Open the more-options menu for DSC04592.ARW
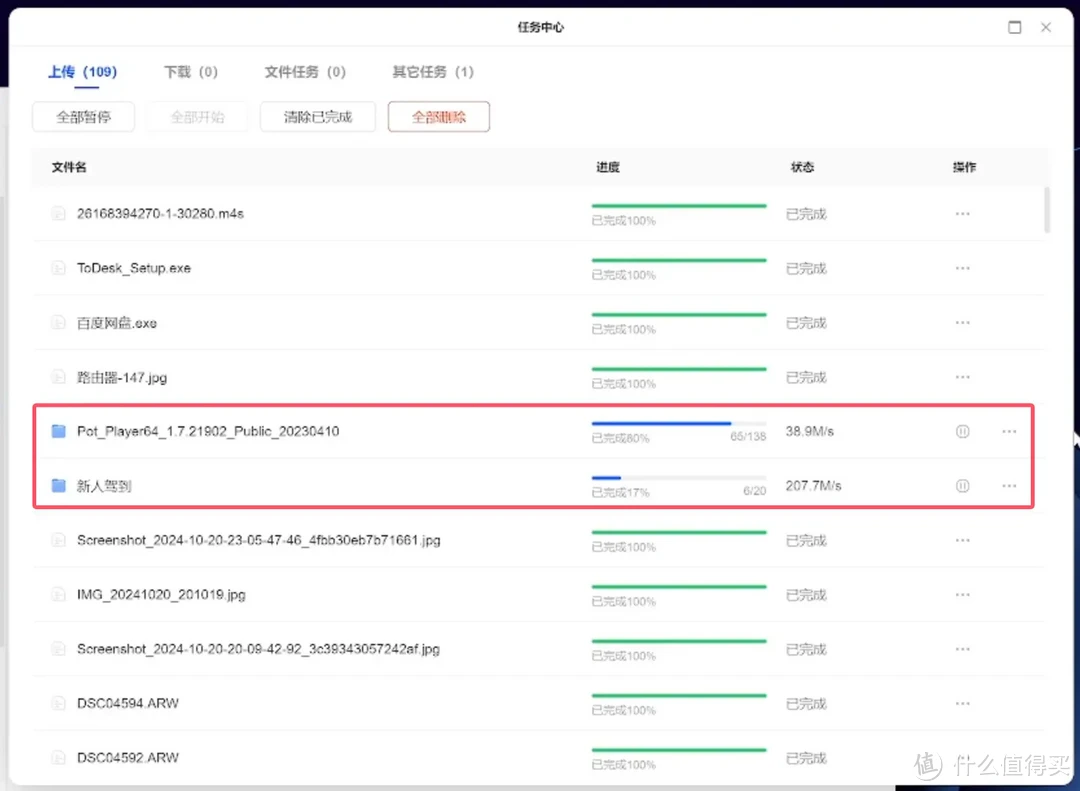 962,757
